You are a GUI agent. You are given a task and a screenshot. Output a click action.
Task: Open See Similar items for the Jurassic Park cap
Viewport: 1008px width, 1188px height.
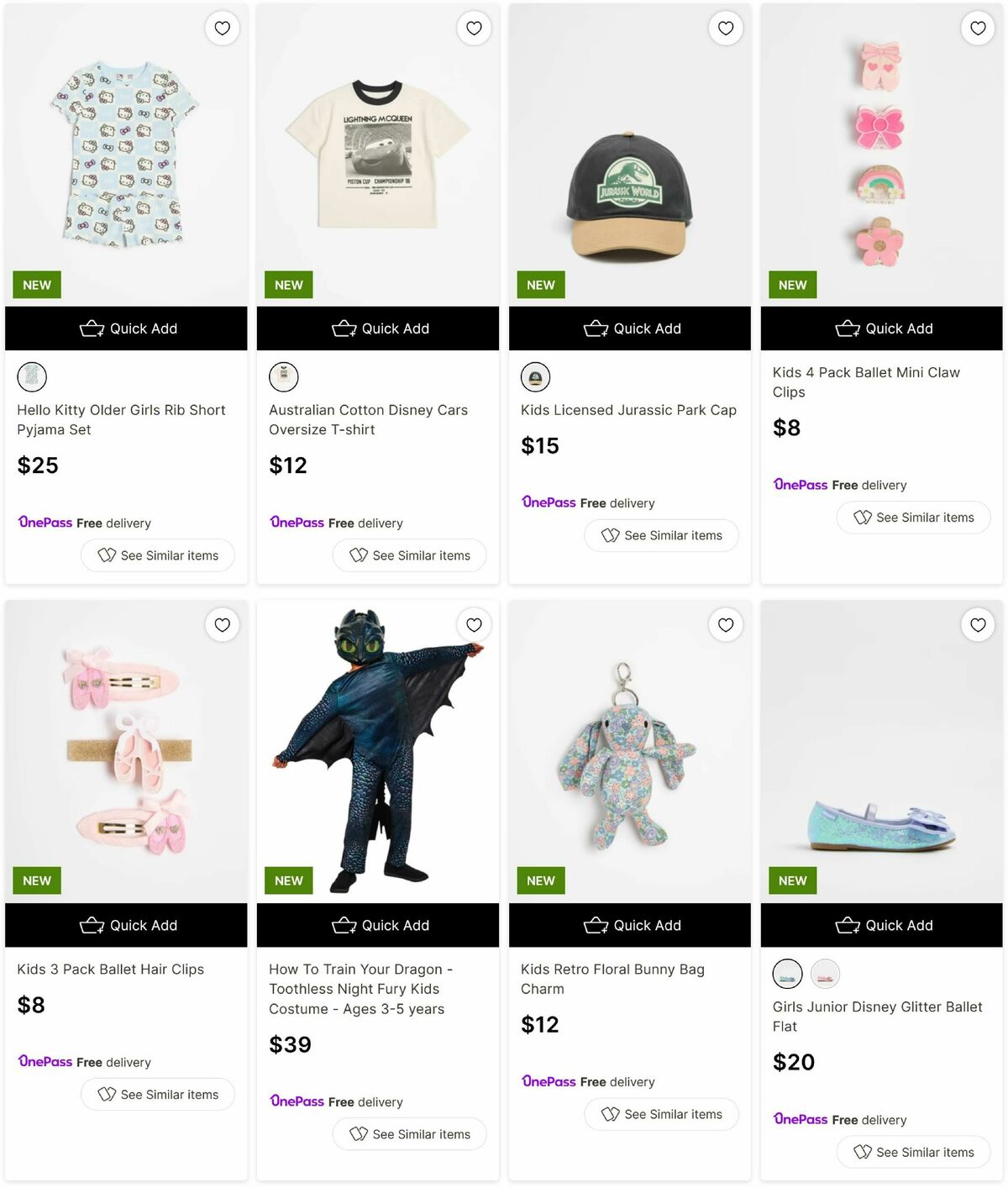pos(661,535)
